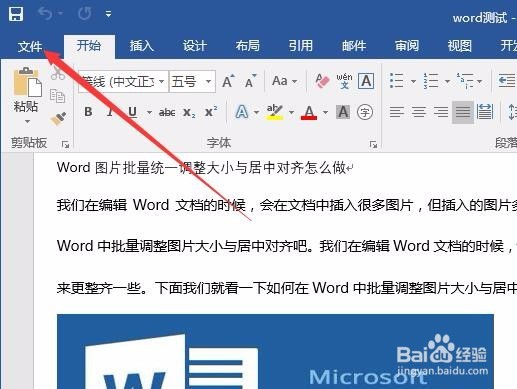Select the embedded Microsoft Word image
The height and width of the screenshot is (389, 517).
coord(275,351)
